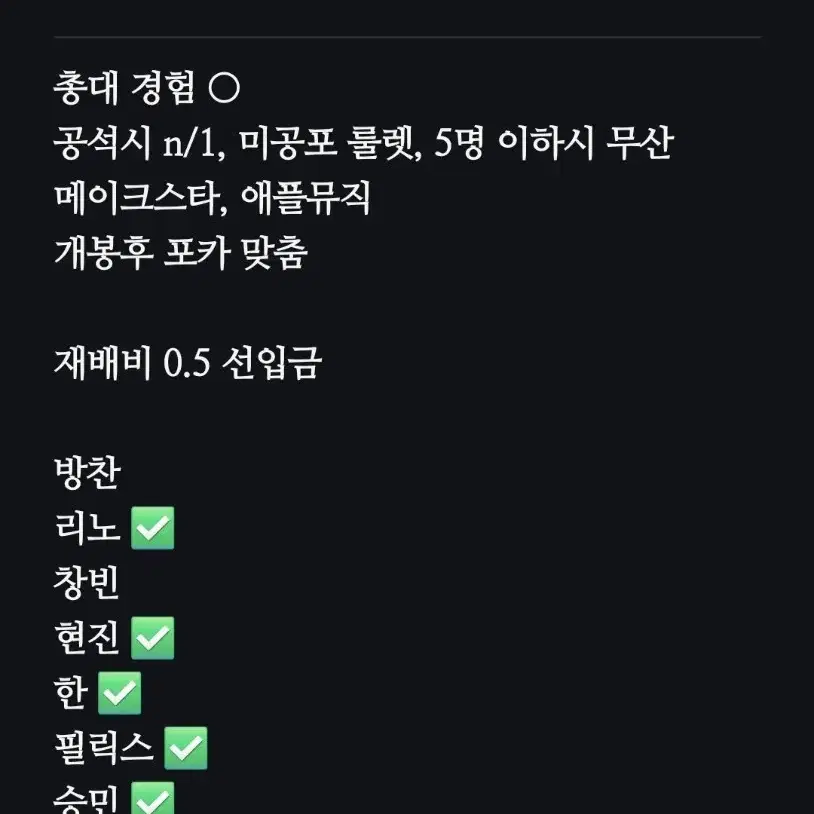
Task: Click the green checkmark next to 한
Action: click(x=119, y=693)
